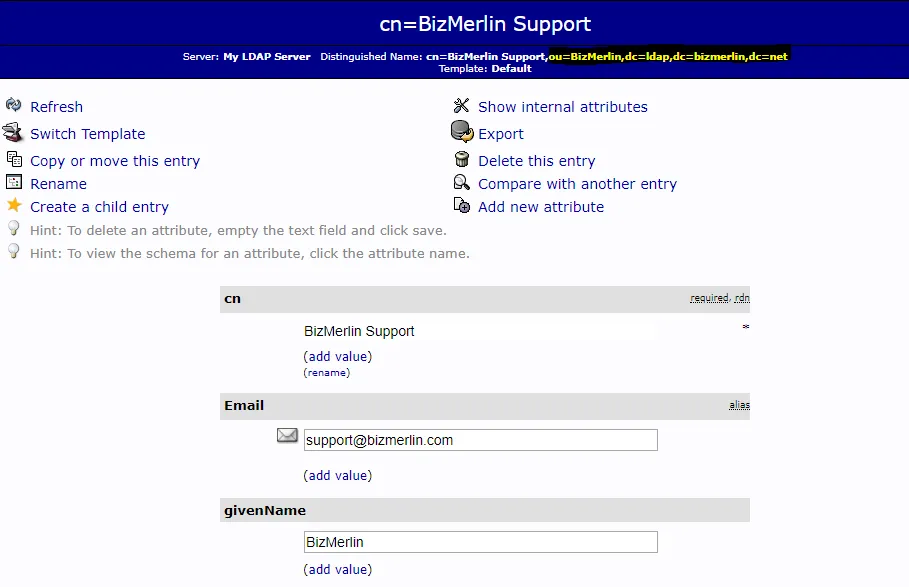Choose the Rename link in the actions list
The width and height of the screenshot is (909, 587).
59,184
